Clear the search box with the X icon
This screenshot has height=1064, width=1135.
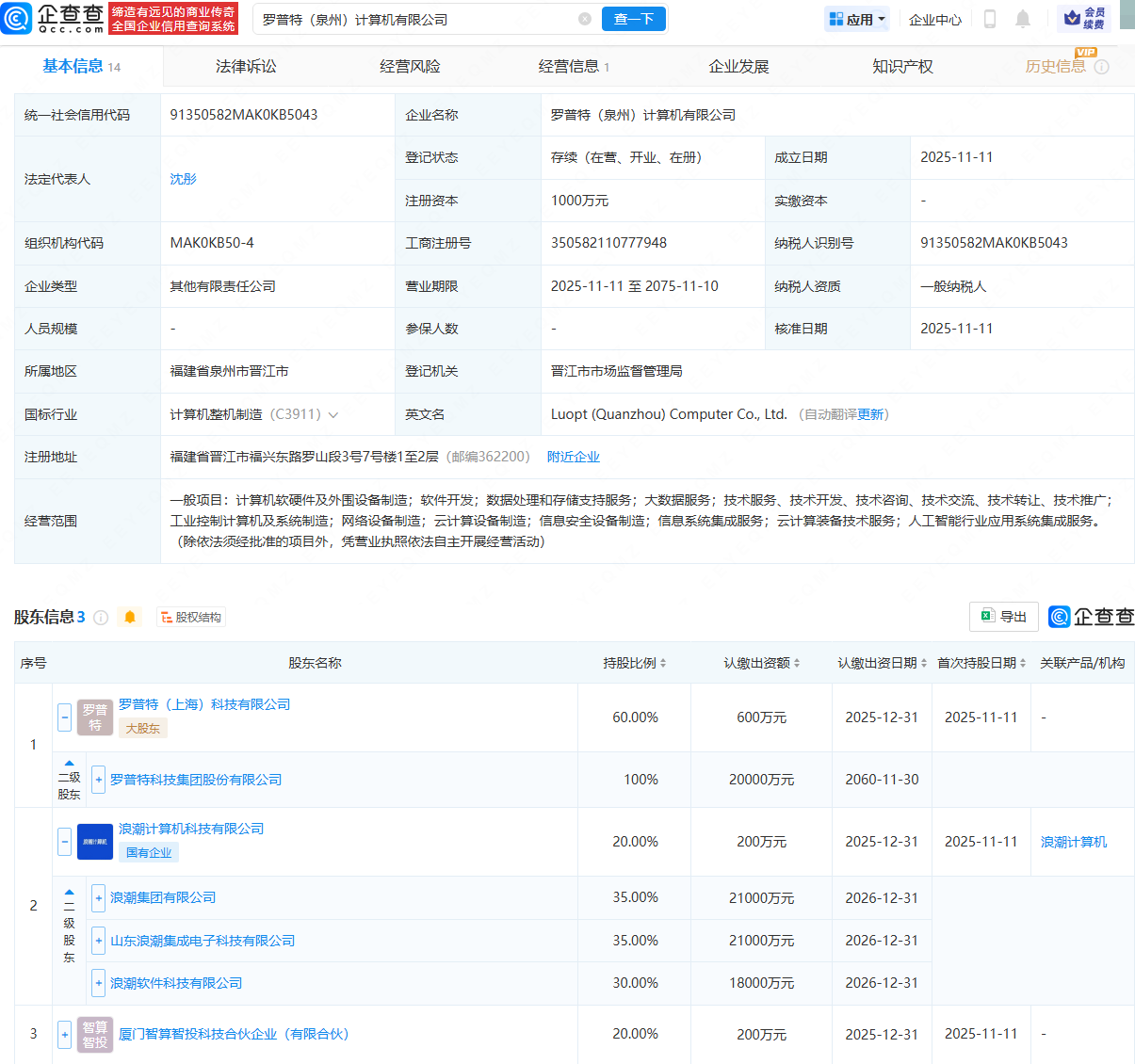coord(585,19)
